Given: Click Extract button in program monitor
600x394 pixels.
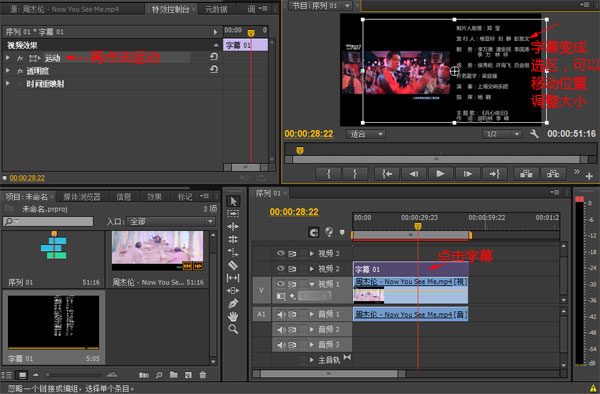Looking at the screenshot, I should (x=553, y=174).
